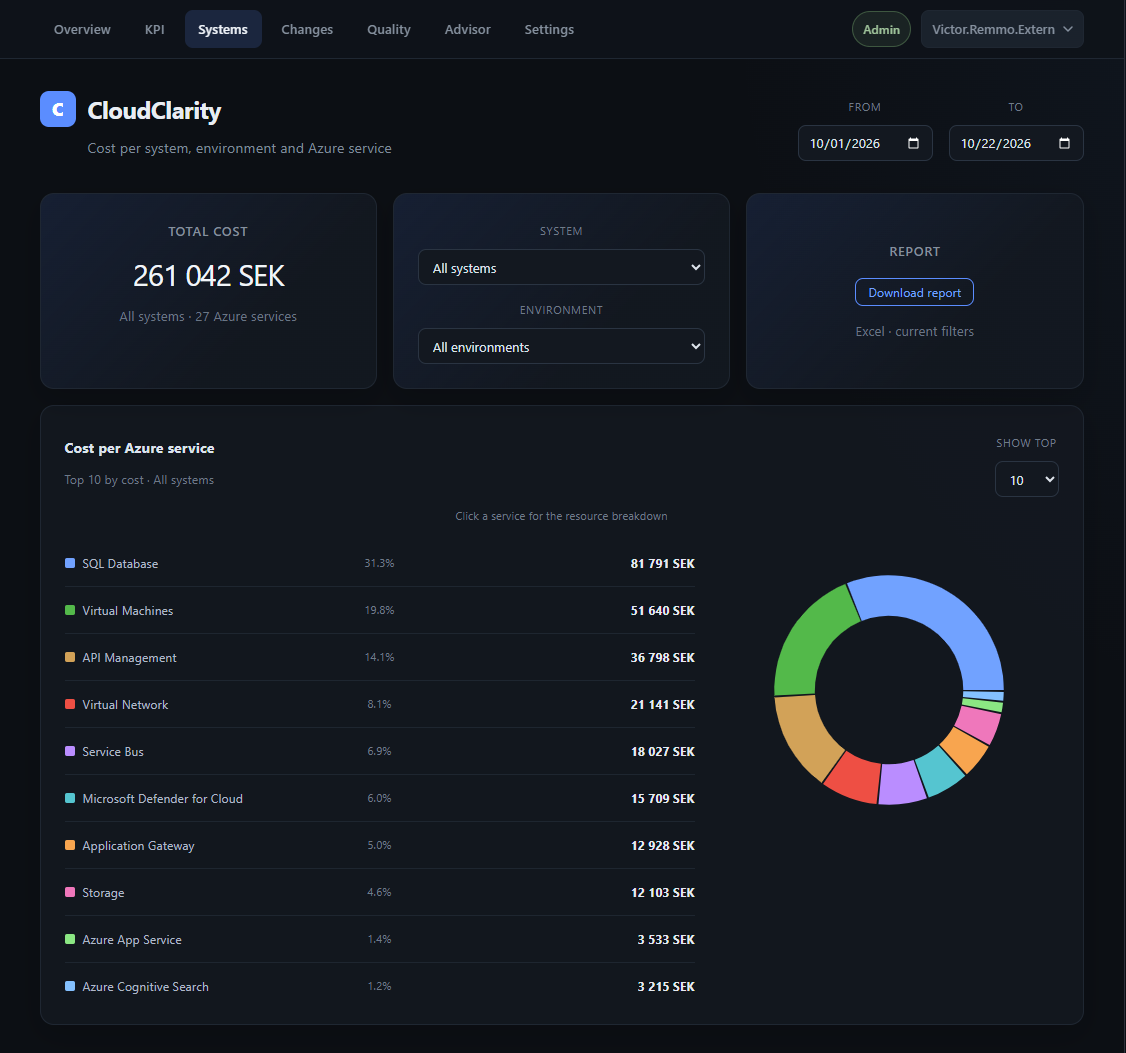1126x1053 pixels.
Task: Open the Show Top 10 dropdown
Action: pyautogui.click(x=1026, y=479)
